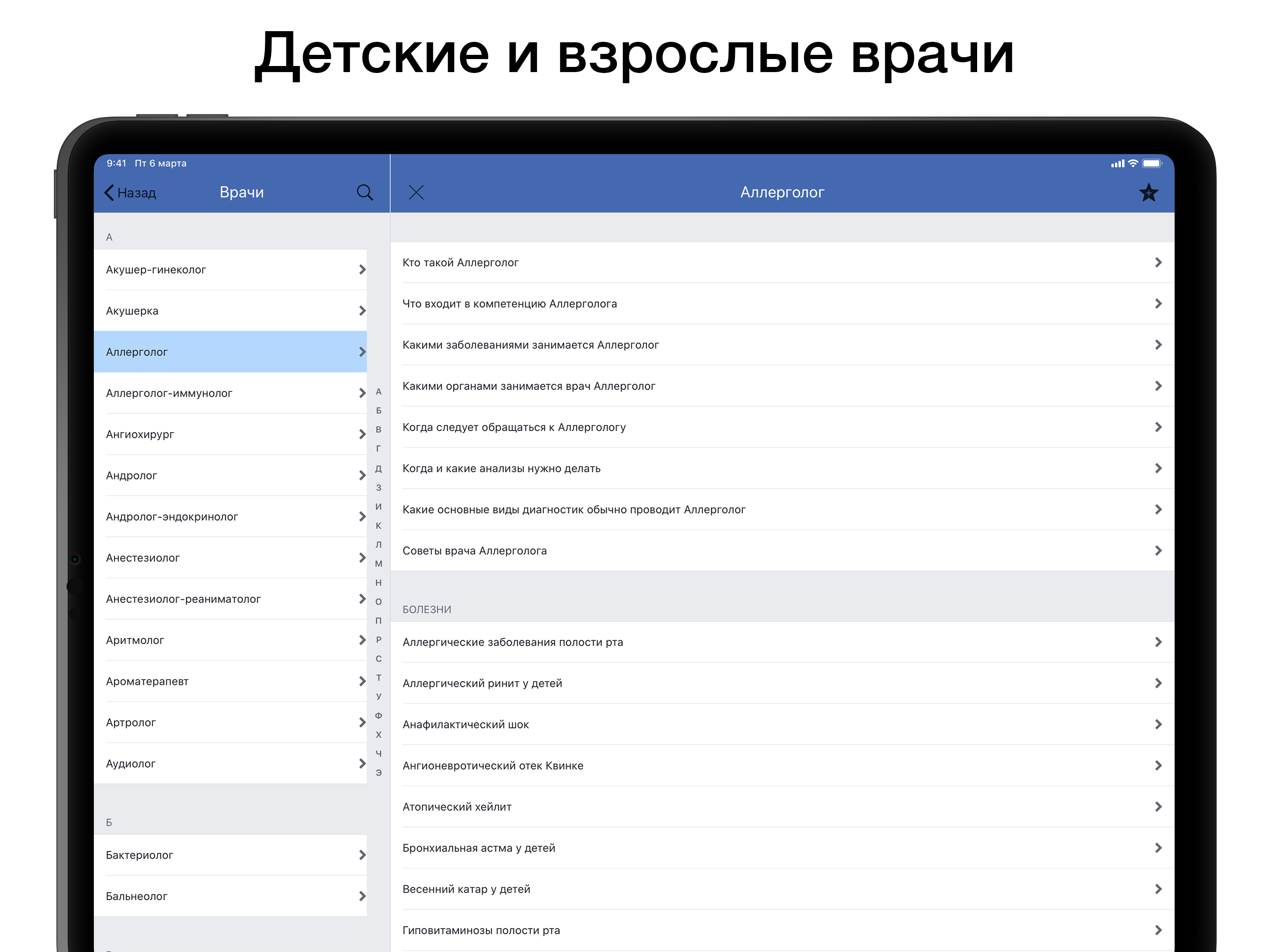Tap the Аллерголог header title
The width and height of the screenshot is (1270, 952).
pyautogui.click(x=782, y=192)
